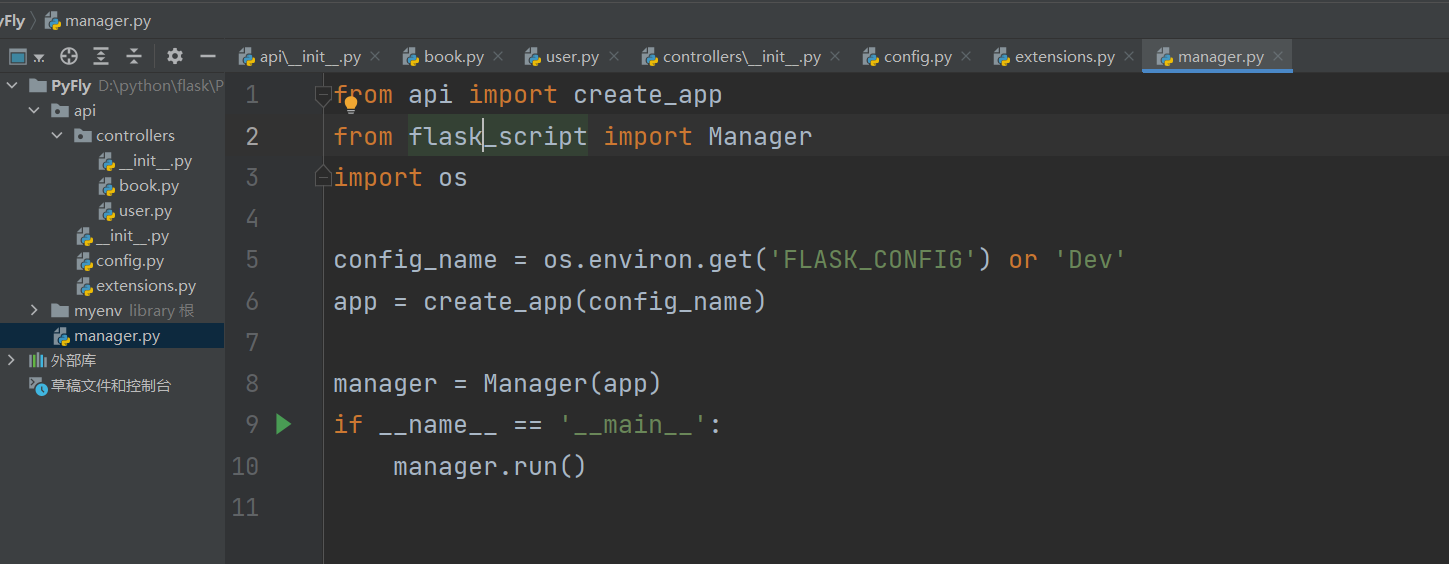This screenshot has width=1449, height=564.
Task: Toggle the fold marker beside line 3 import
Action: [x=322, y=177]
